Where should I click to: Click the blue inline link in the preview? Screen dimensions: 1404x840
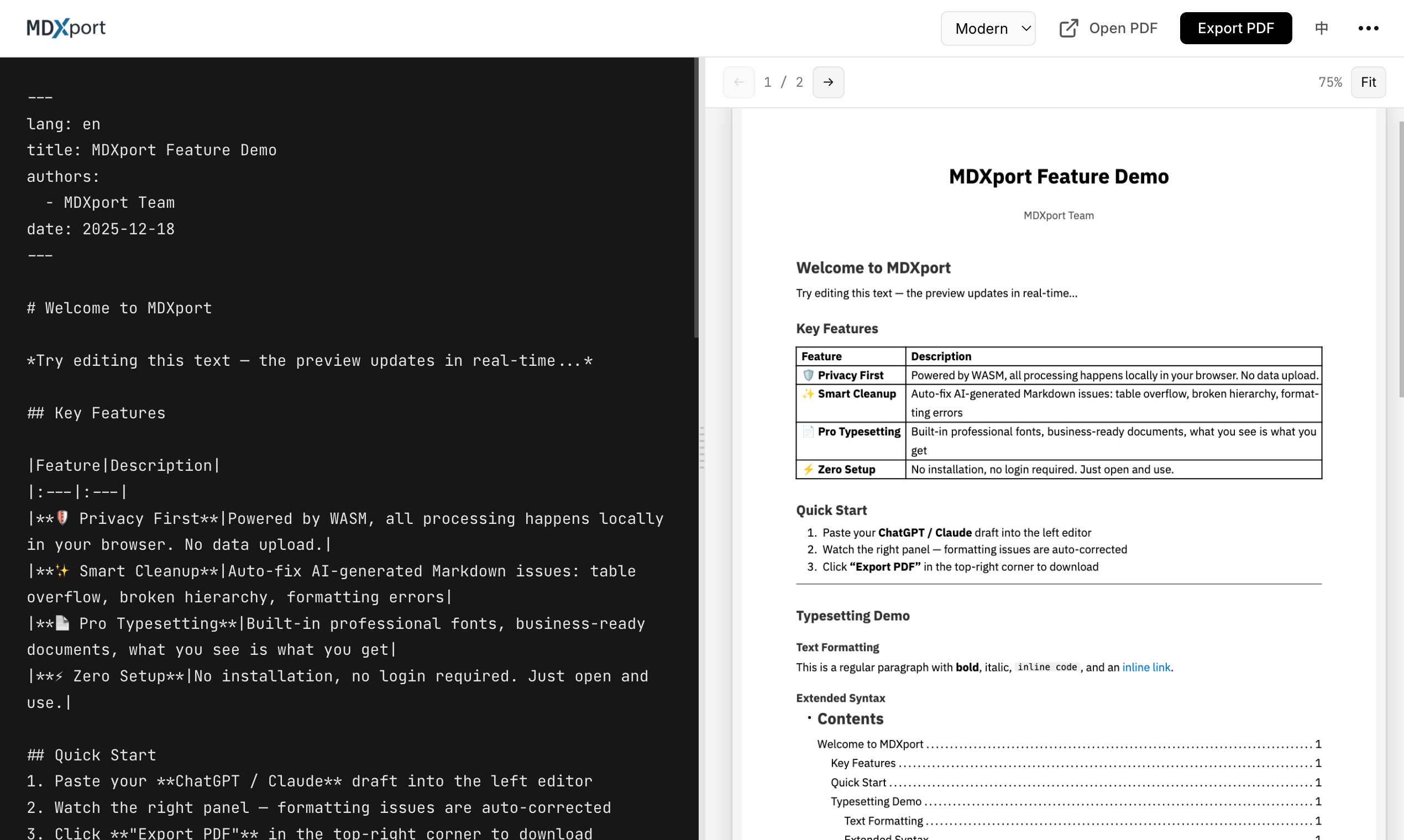(1146, 668)
